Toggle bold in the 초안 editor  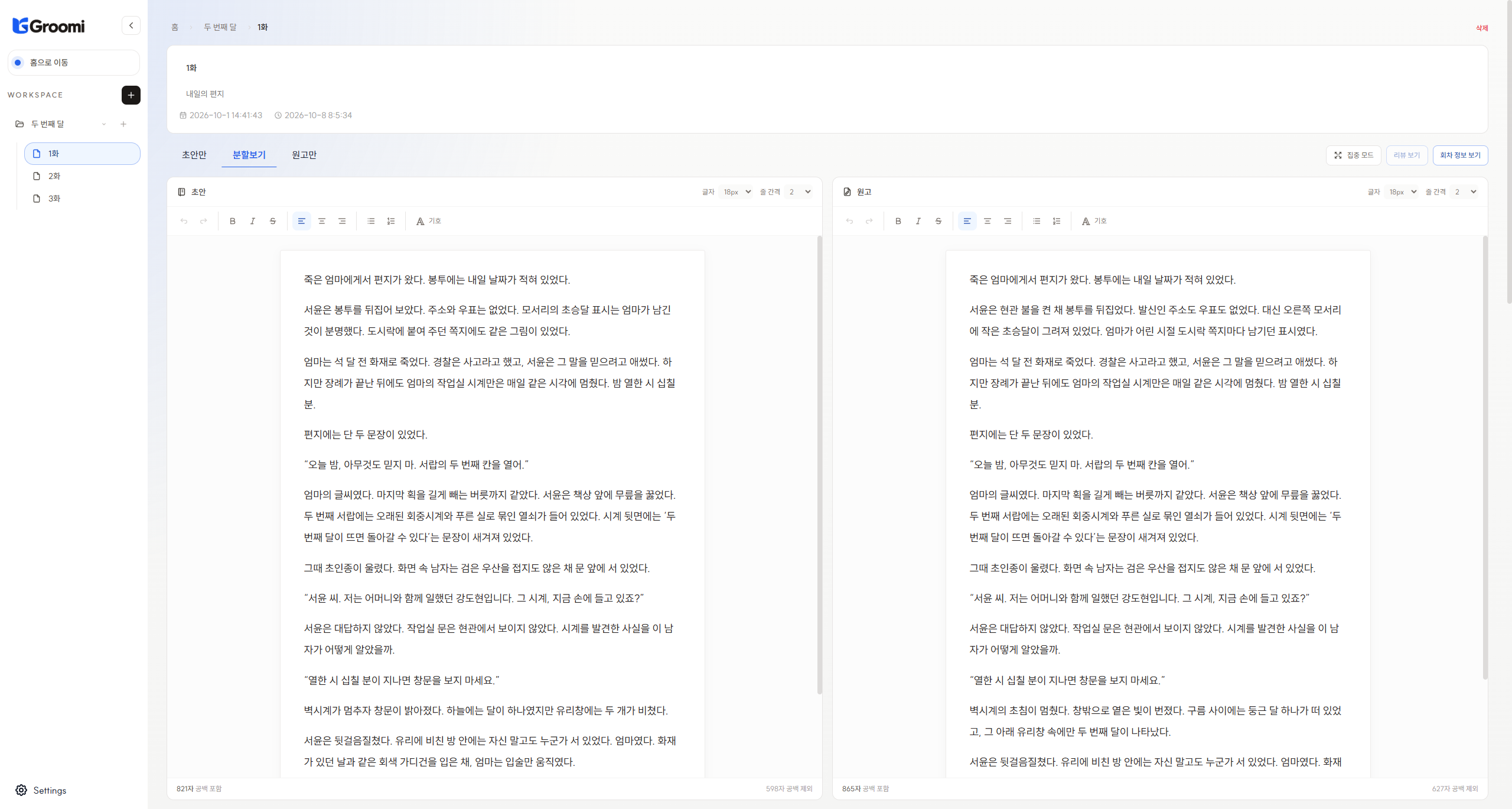point(233,222)
